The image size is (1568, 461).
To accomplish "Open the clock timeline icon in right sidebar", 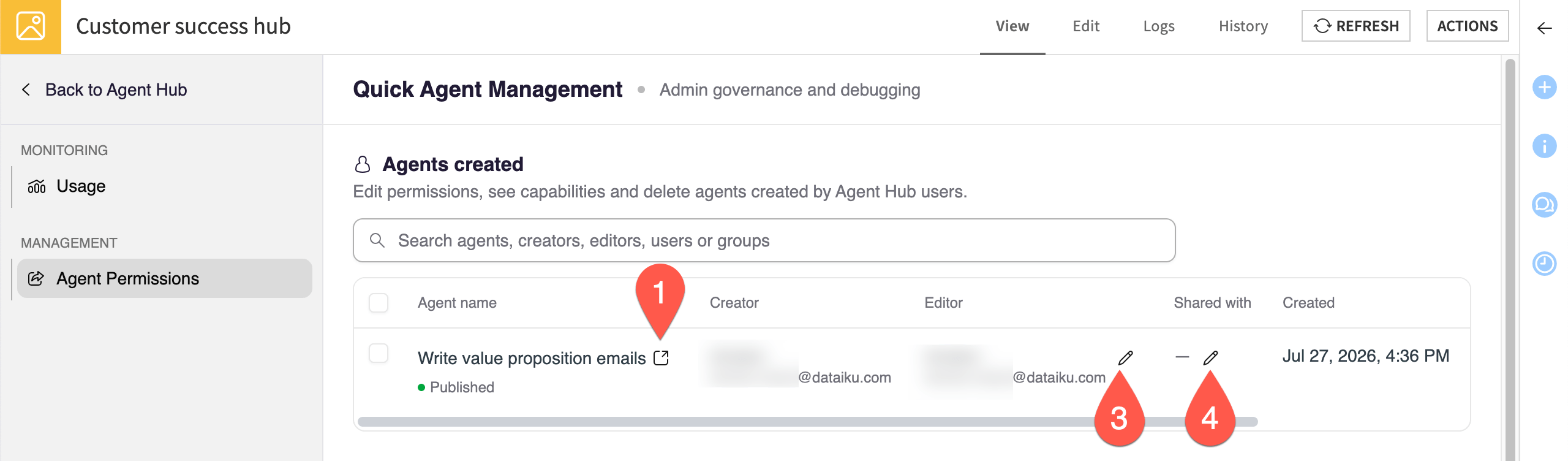I will point(1544,264).
